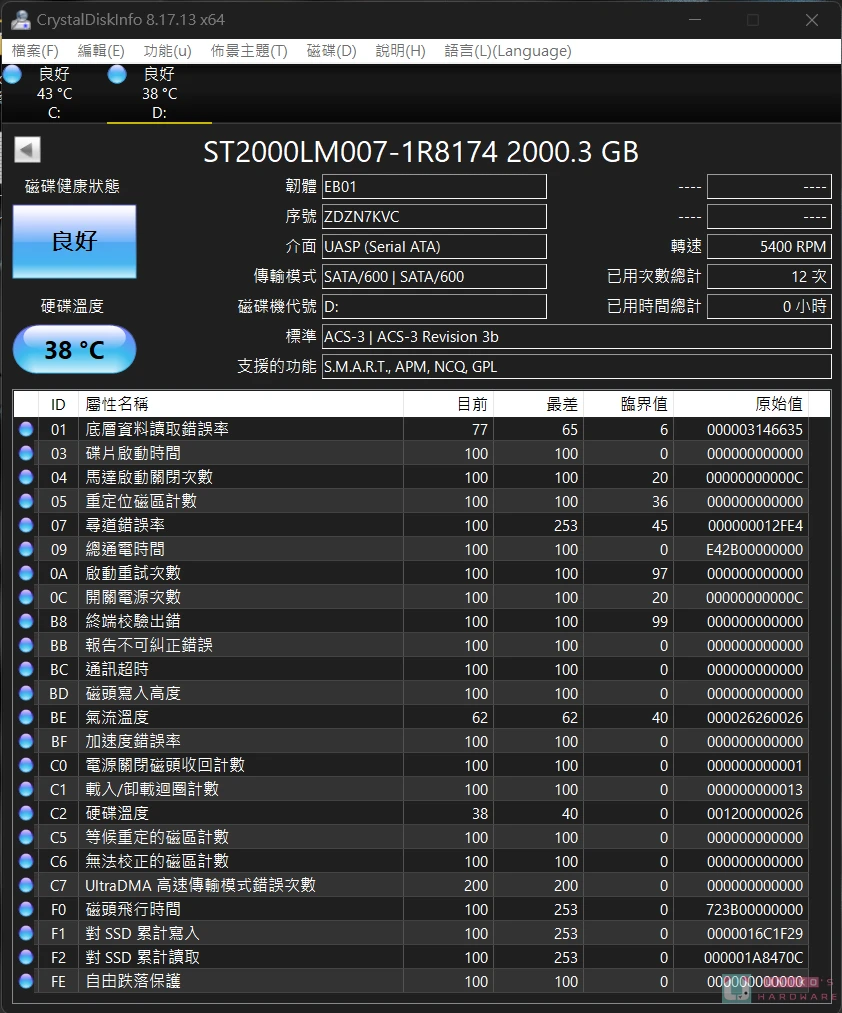
Task: Click the 臨界值 column header
Action: coord(628,404)
